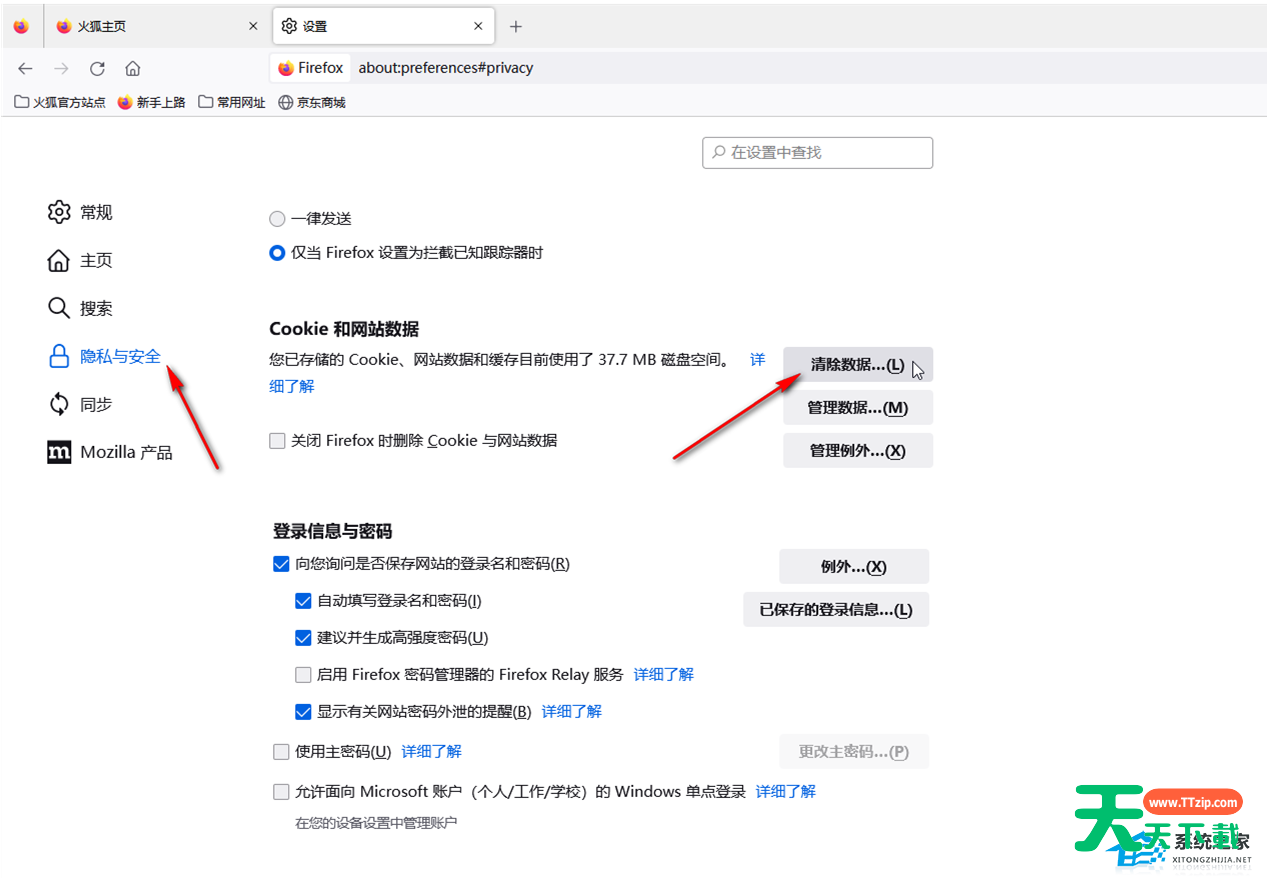Enable Firefox Relay 服务 checkbox
This screenshot has width=1267, height=878.
point(303,675)
